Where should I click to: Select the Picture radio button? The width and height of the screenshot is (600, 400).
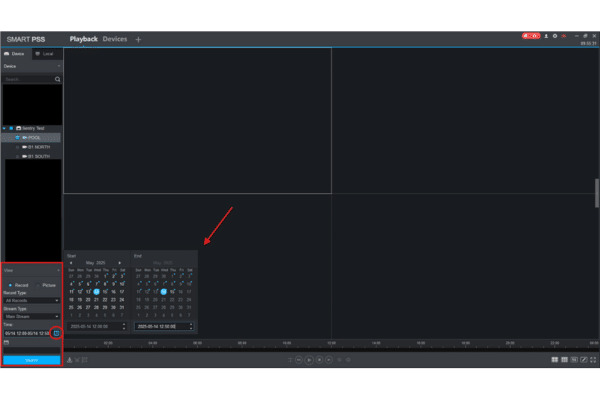point(38,285)
